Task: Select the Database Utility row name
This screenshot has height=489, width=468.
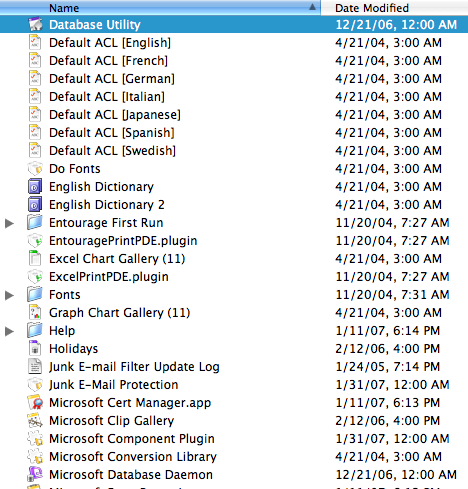Action: tap(95, 25)
